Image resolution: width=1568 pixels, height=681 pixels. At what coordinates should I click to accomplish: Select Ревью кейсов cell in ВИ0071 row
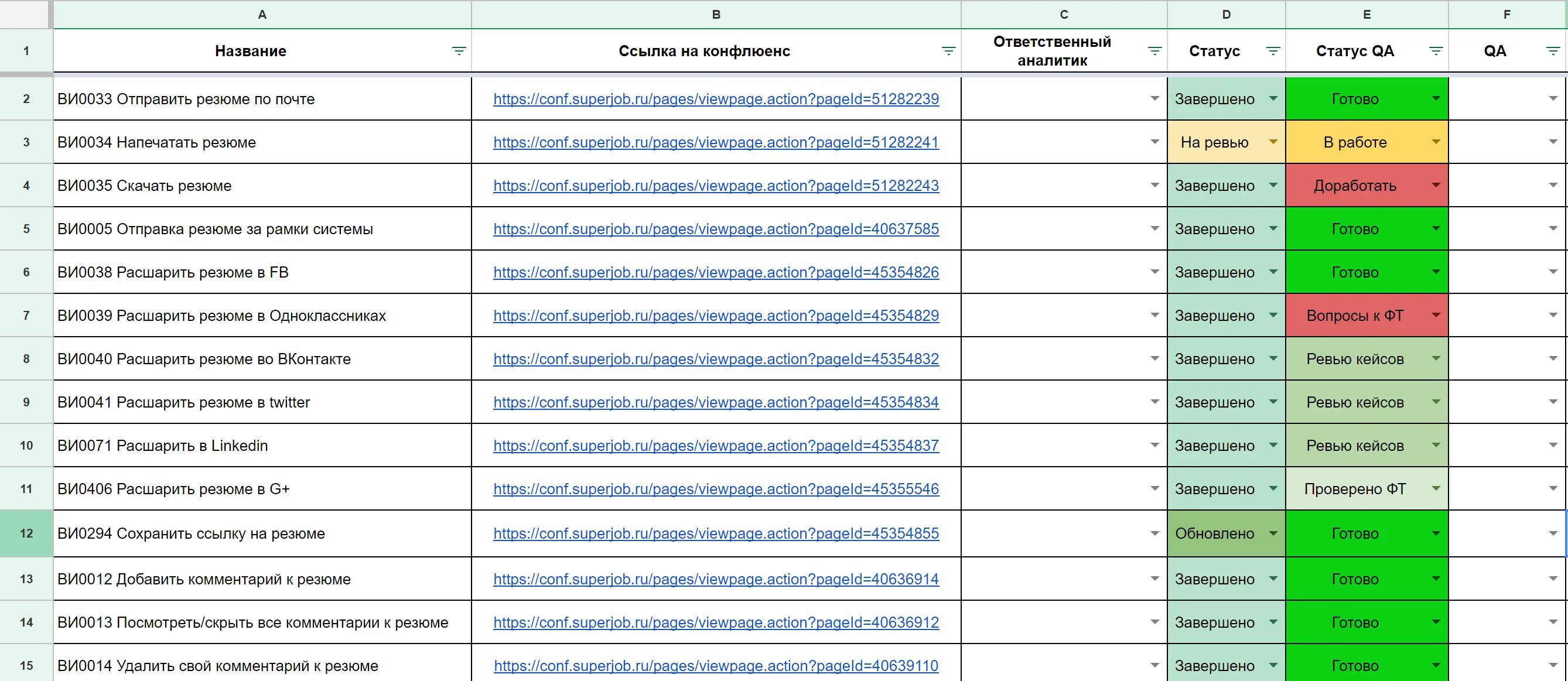1367,445
